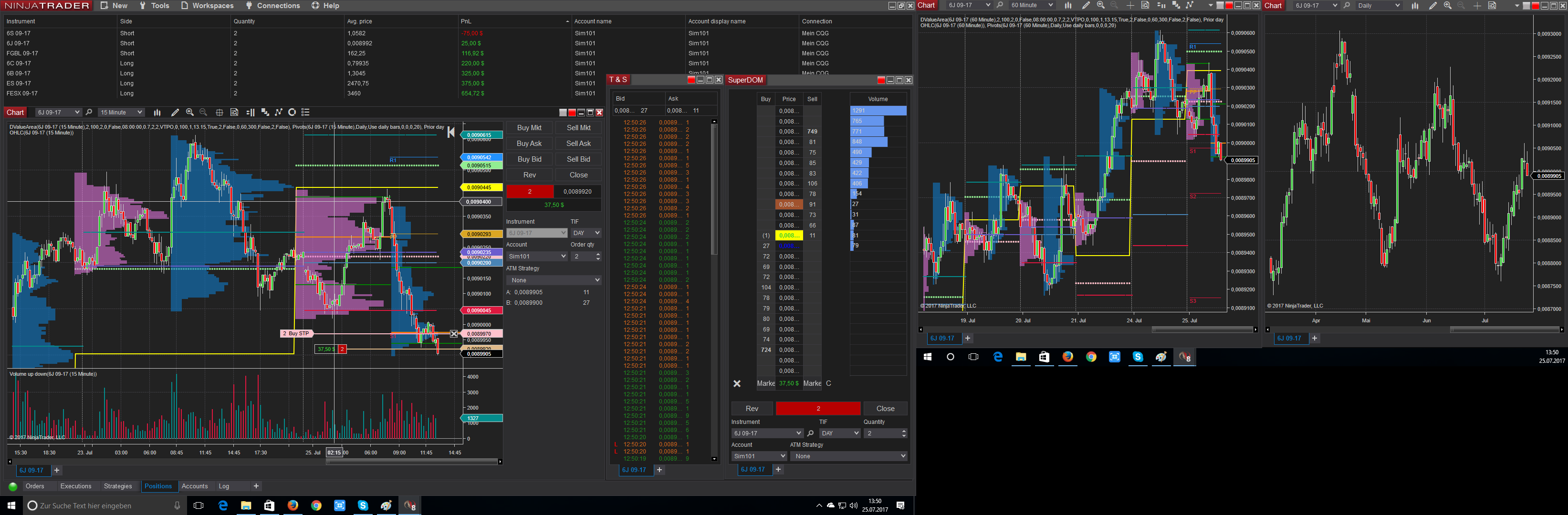Launch Firefox from the left taskbar
Viewport: 1568px width, 515px height.
coord(293,505)
